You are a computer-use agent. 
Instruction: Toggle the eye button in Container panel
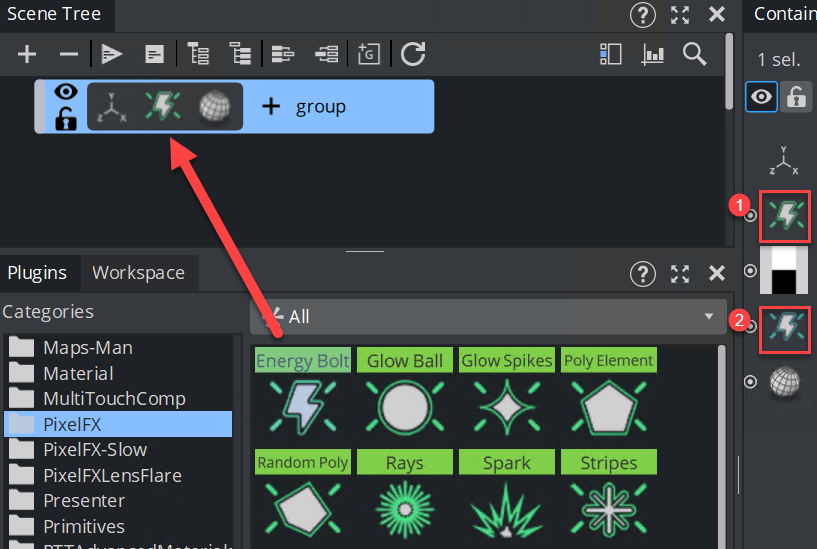pyautogui.click(x=762, y=96)
